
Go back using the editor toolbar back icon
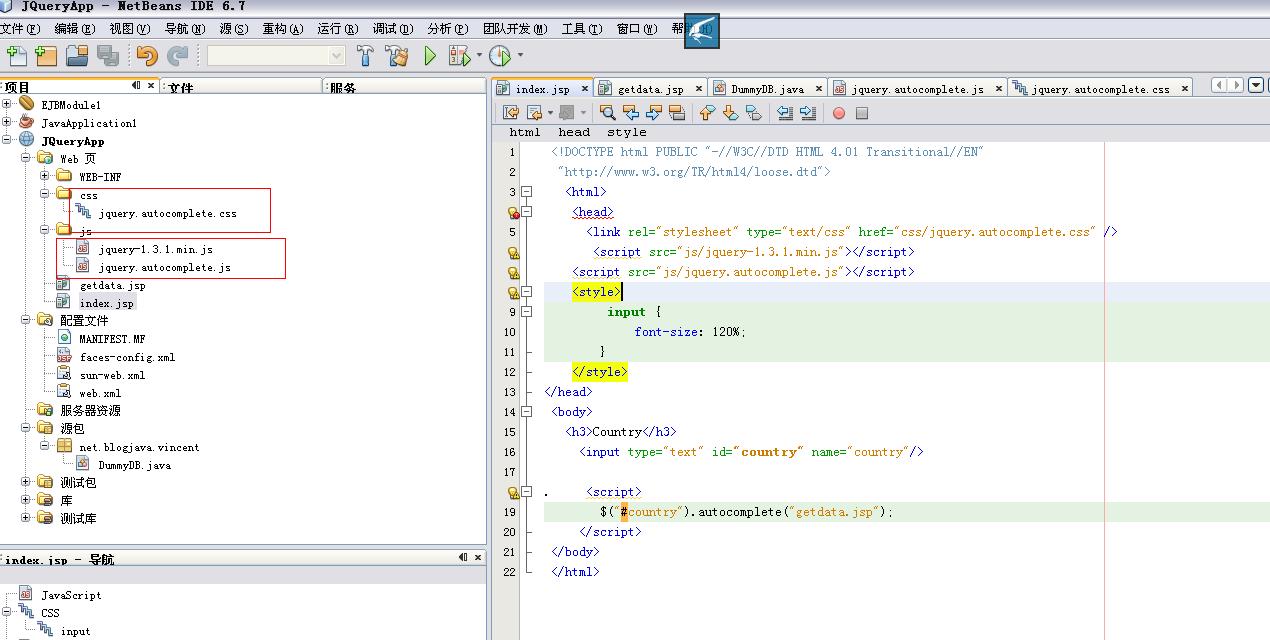[x=534, y=113]
